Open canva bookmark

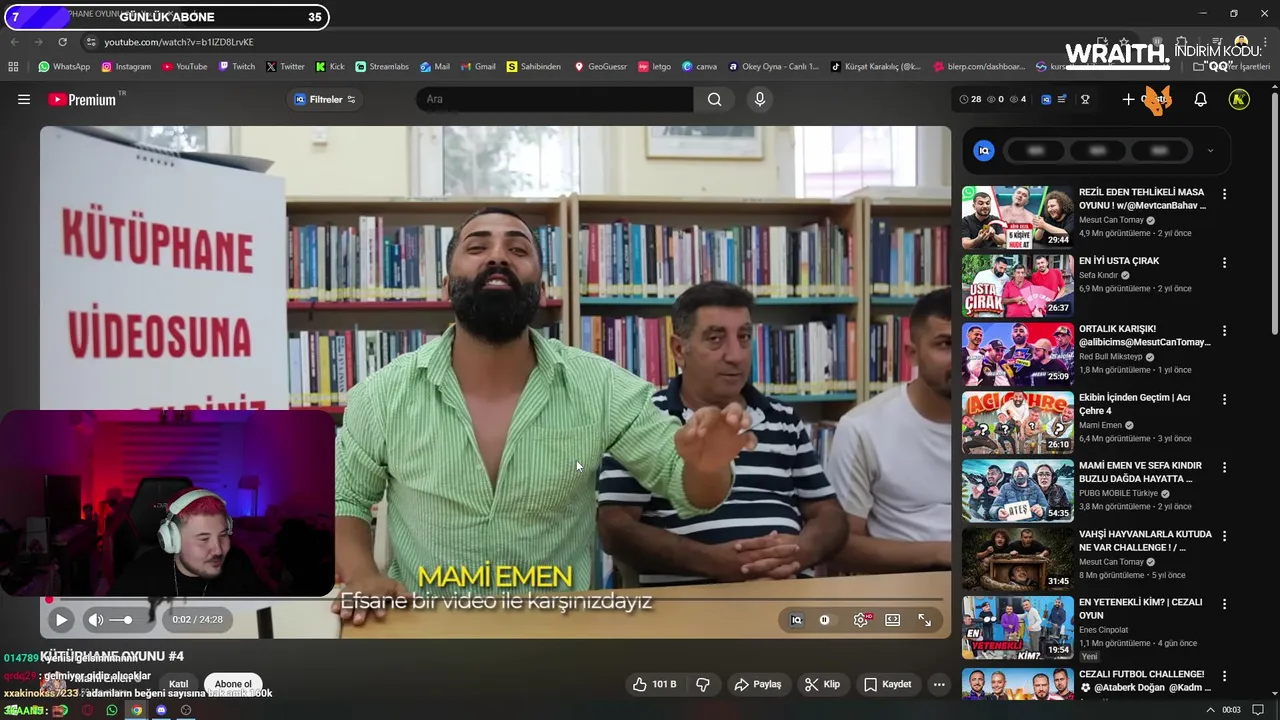click(x=700, y=67)
